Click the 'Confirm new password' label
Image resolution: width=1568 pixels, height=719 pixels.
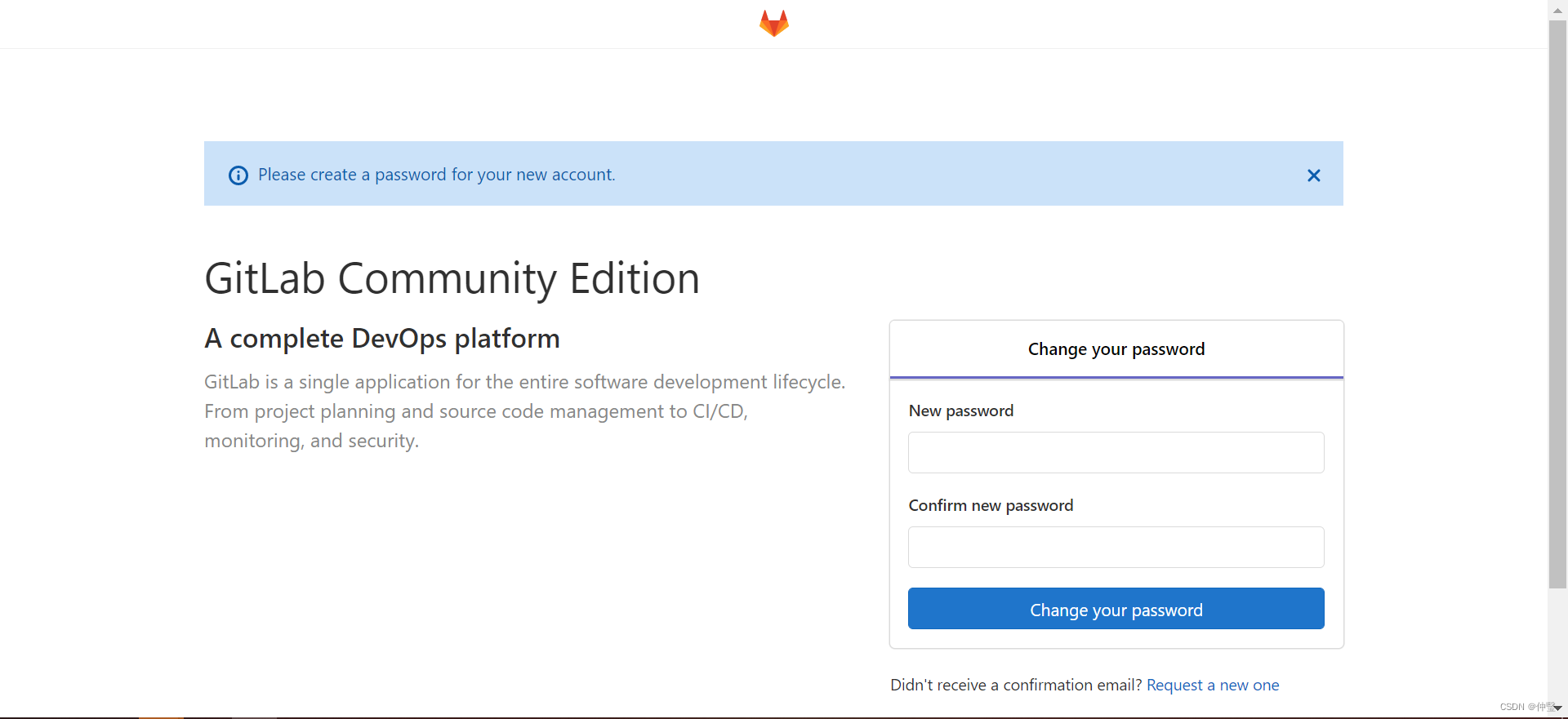991,505
